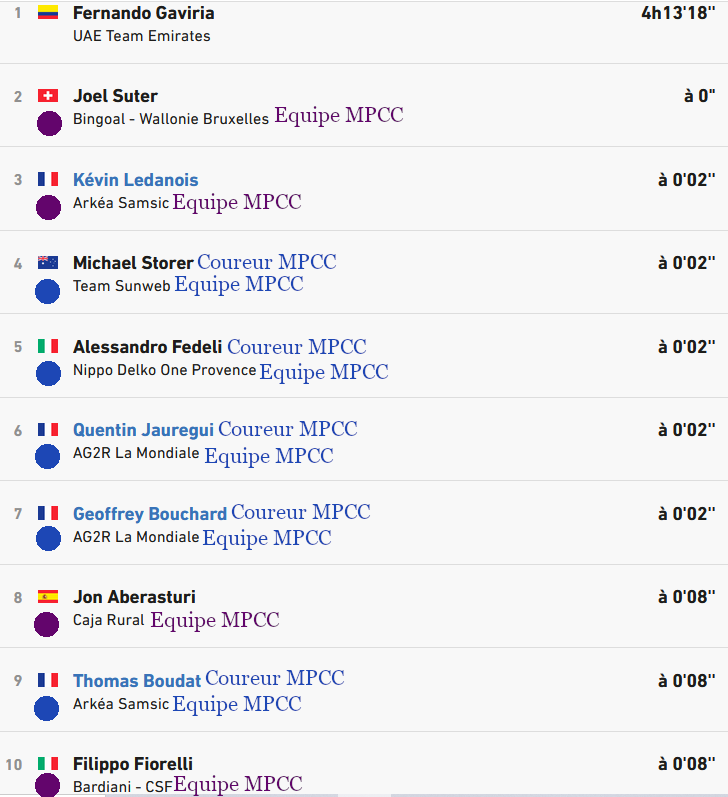Click blue circle badge under Thomas Boudat
The image size is (728, 797).
tap(47, 708)
